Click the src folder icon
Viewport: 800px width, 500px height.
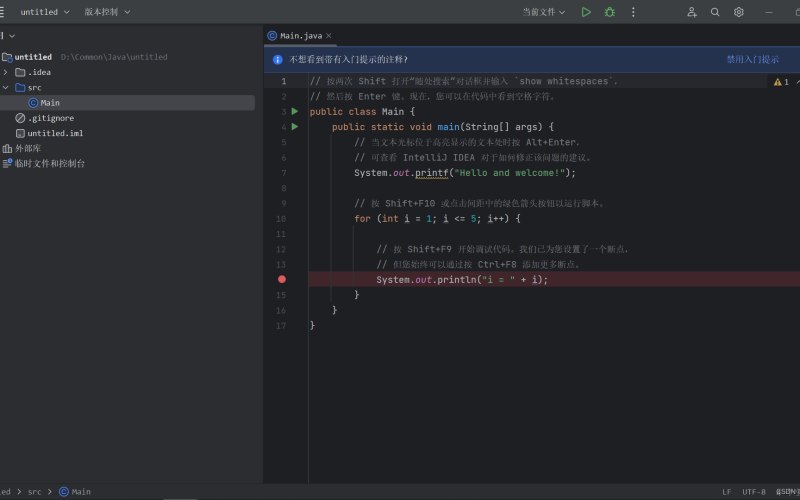click(x=20, y=88)
